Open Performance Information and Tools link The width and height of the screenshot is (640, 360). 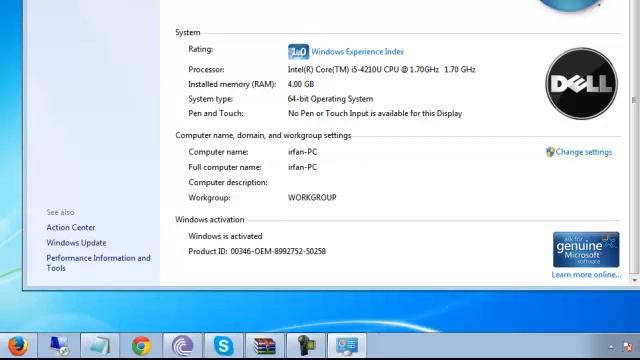click(x=98, y=263)
